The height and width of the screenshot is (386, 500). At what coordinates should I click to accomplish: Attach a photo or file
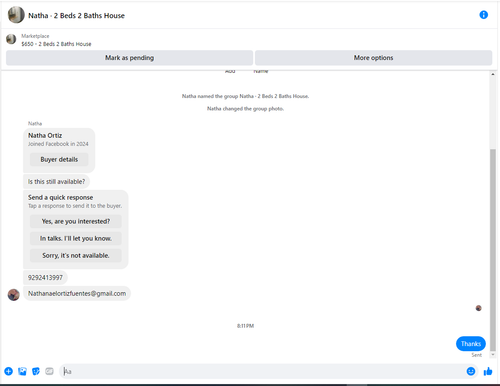coord(22,371)
